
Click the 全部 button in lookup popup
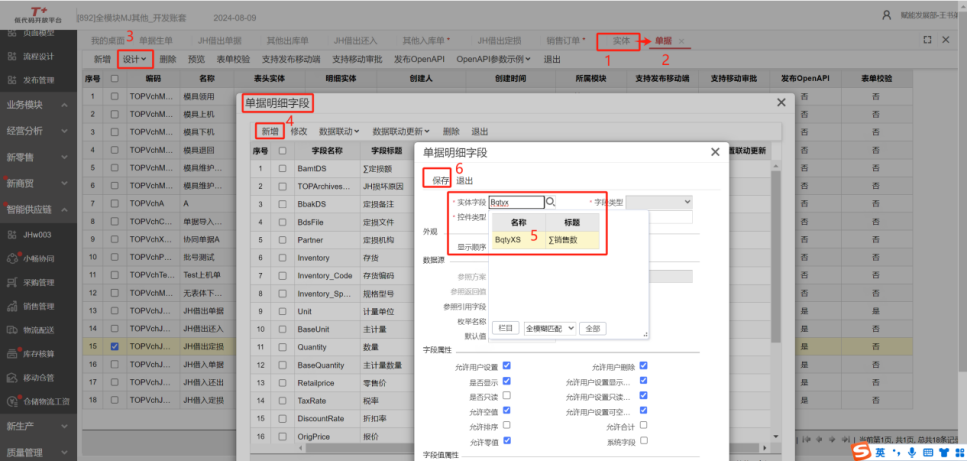point(593,328)
